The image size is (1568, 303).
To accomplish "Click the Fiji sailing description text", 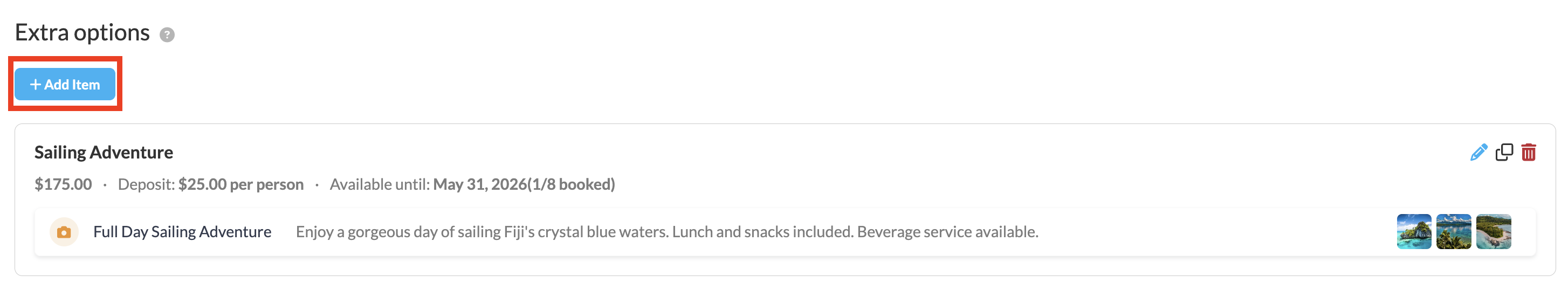I will click(x=666, y=232).
